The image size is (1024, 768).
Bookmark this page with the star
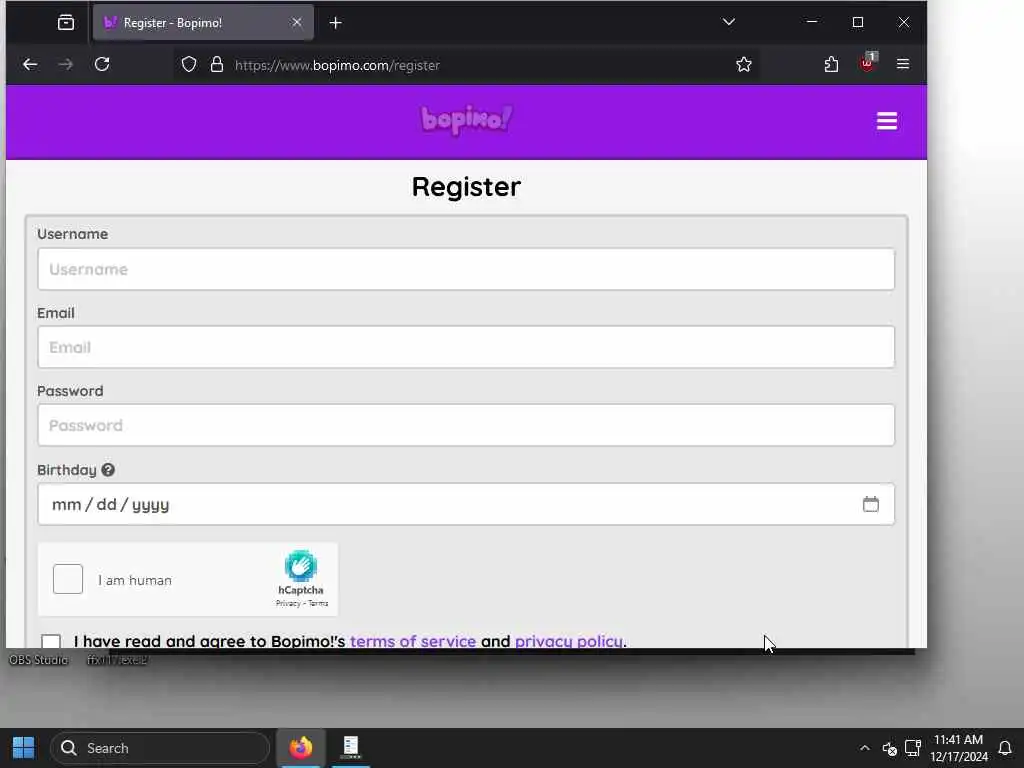coord(743,64)
